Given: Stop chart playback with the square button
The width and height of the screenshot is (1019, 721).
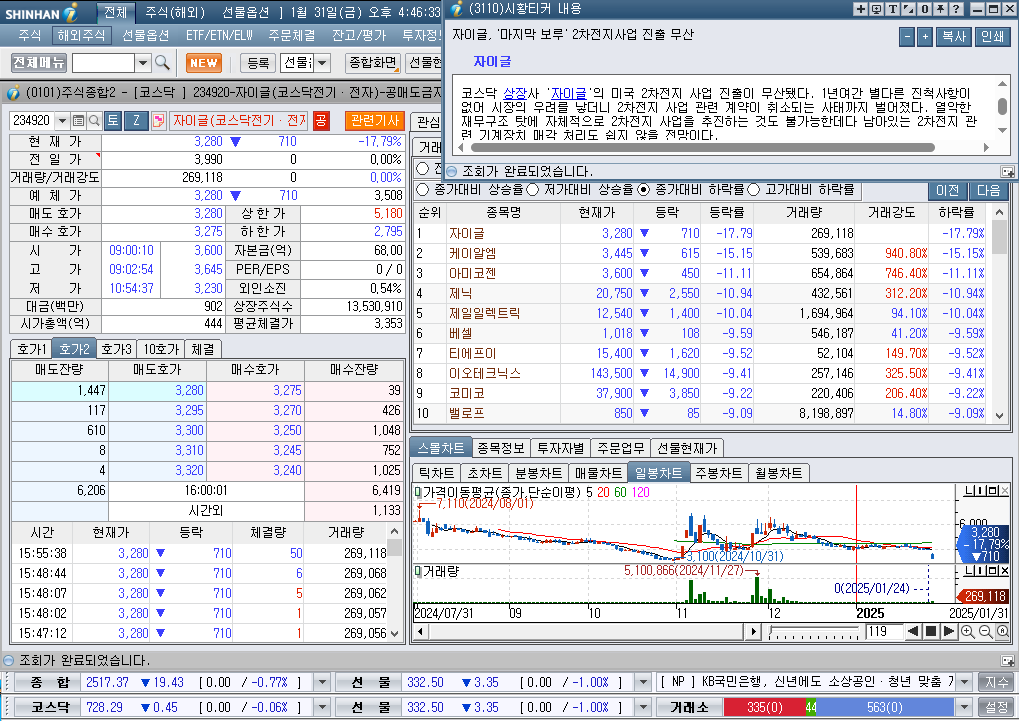Looking at the screenshot, I should [x=931, y=631].
